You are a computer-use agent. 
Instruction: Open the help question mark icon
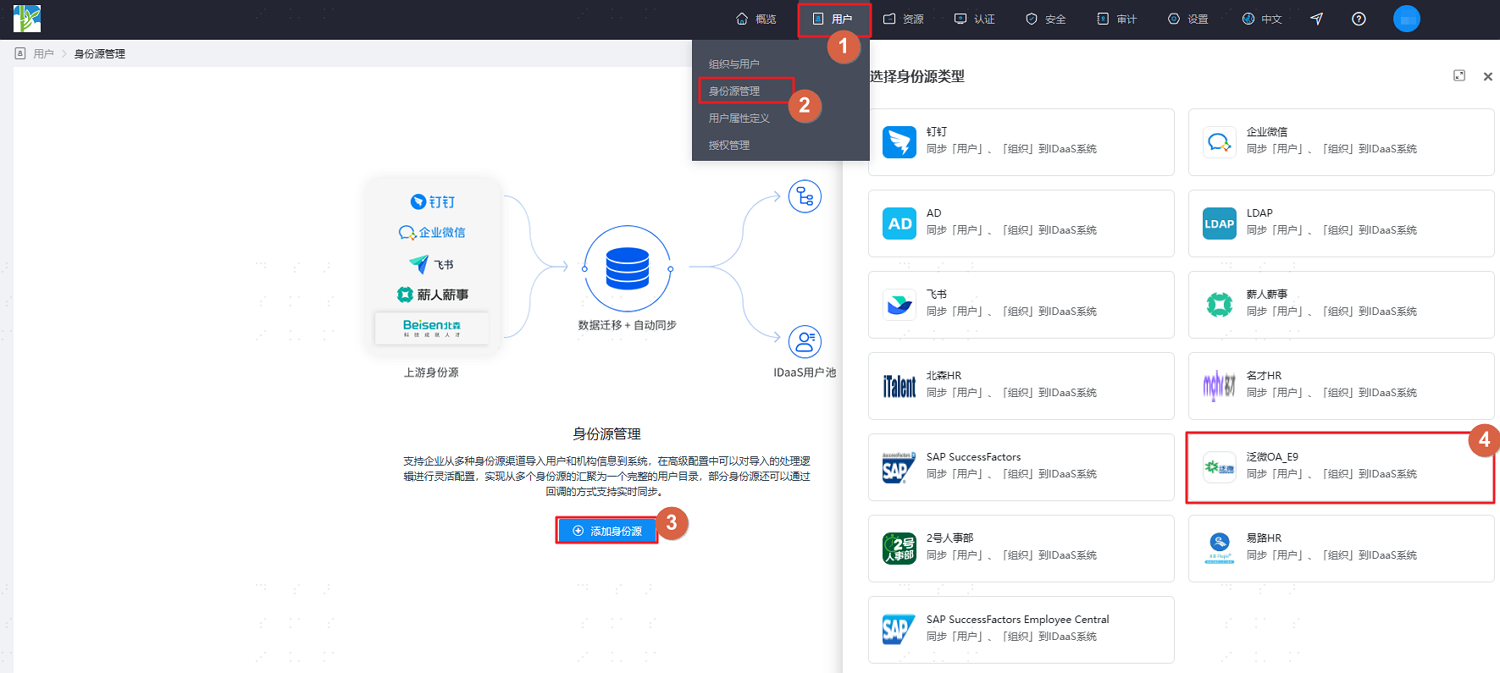(x=1358, y=19)
